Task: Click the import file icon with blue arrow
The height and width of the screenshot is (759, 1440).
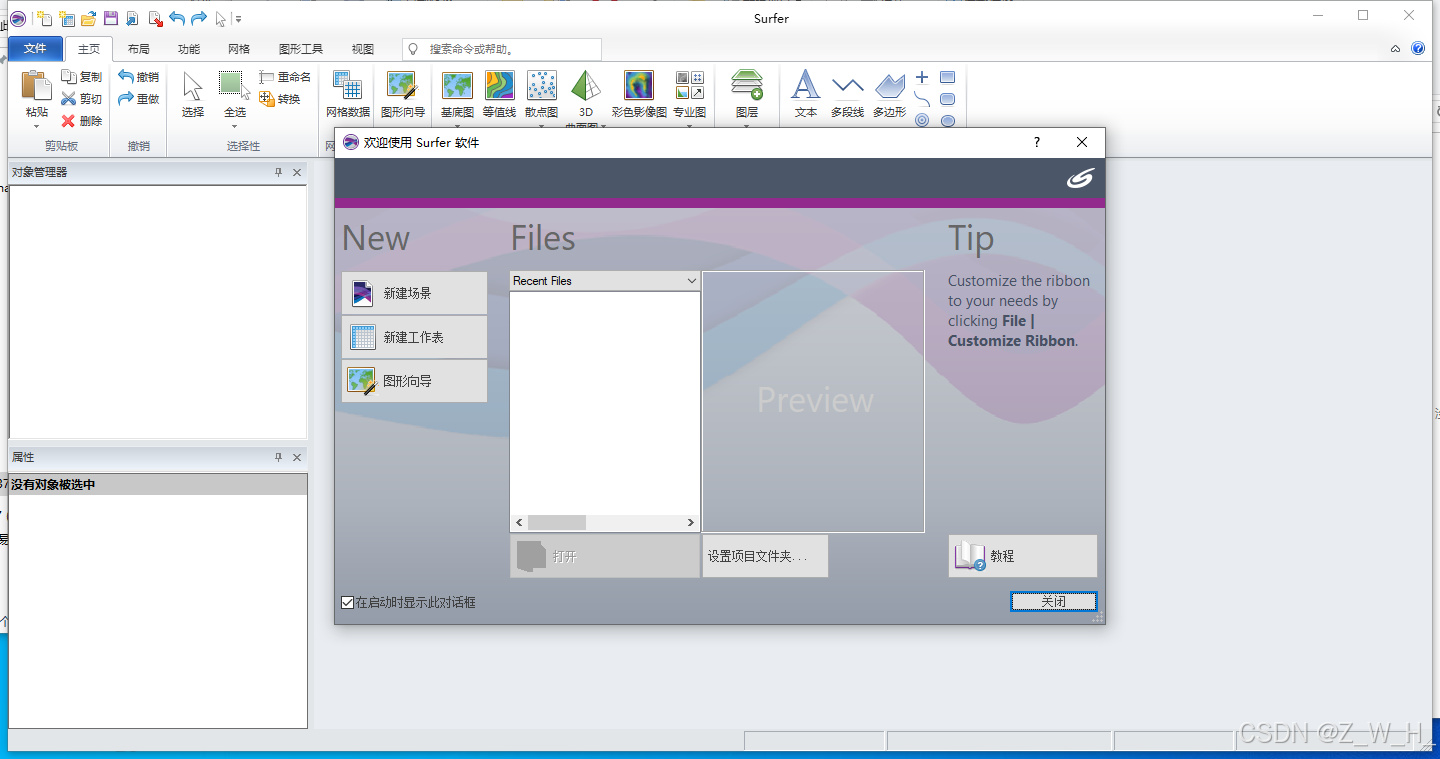Action: click(x=132, y=18)
